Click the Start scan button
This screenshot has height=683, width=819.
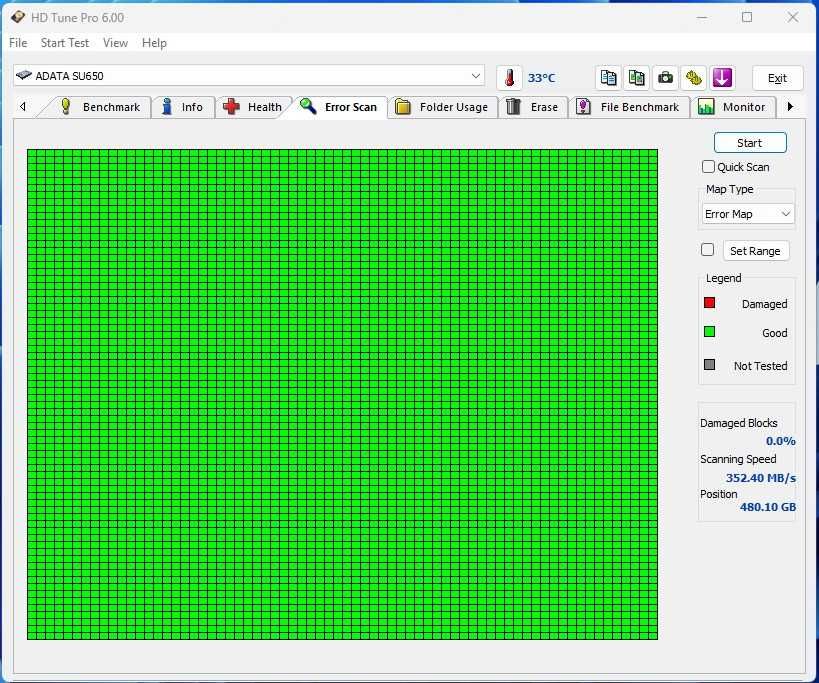coord(750,143)
